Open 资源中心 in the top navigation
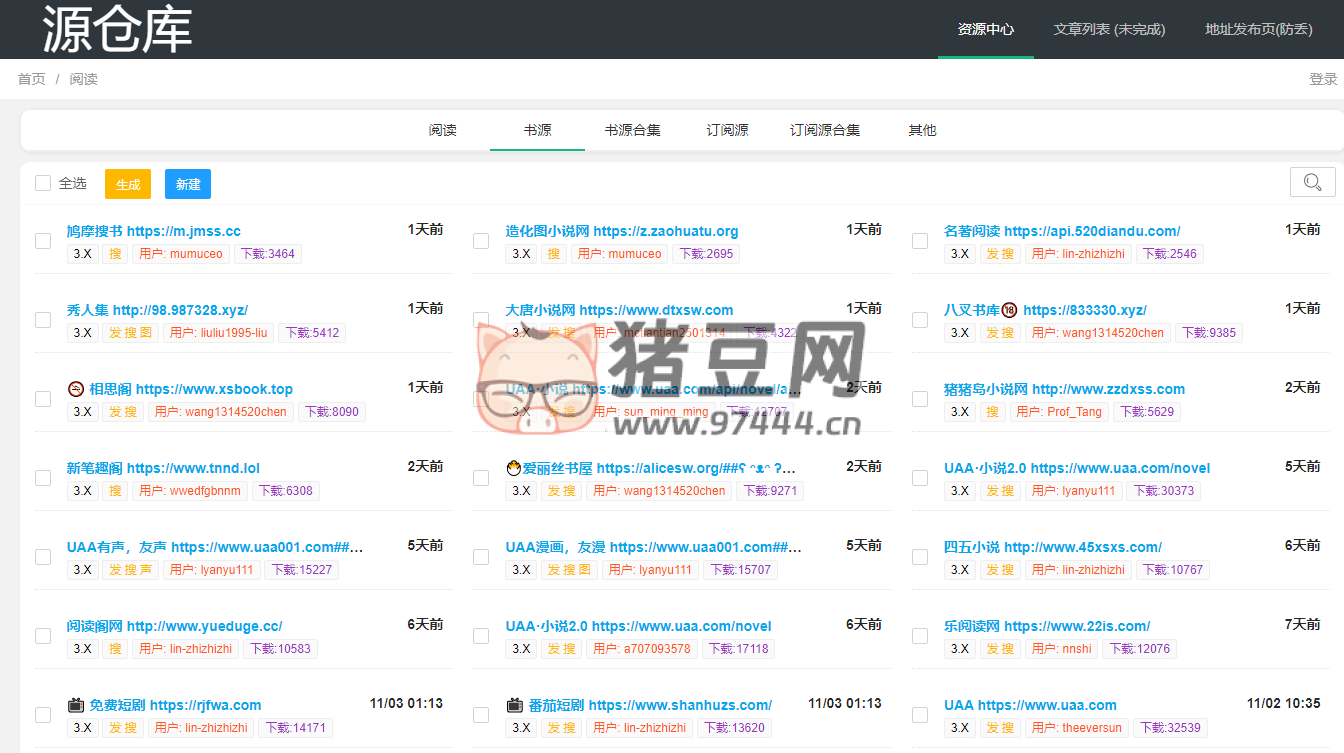This screenshot has height=753, width=1344. [x=986, y=29]
